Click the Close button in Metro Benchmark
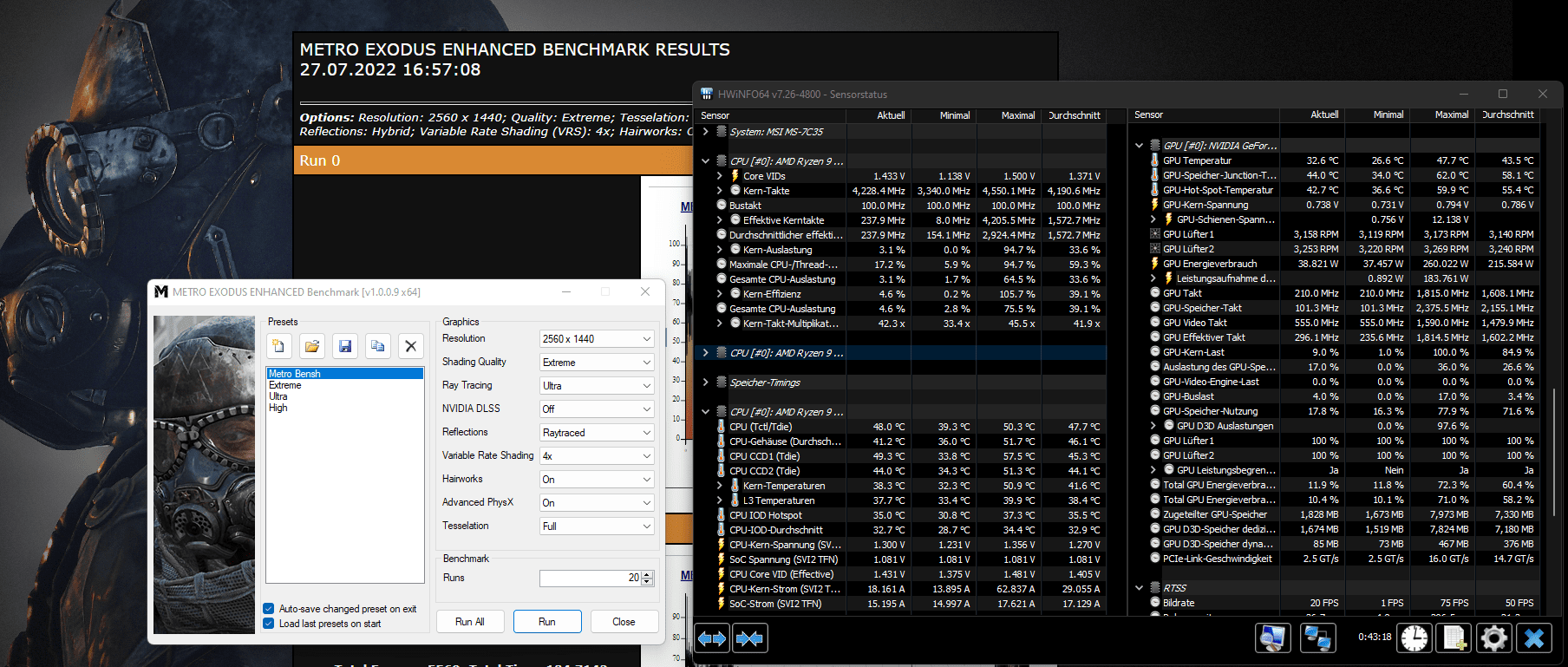Viewport: 1568px width, 667px height. click(x=624, y=622)
